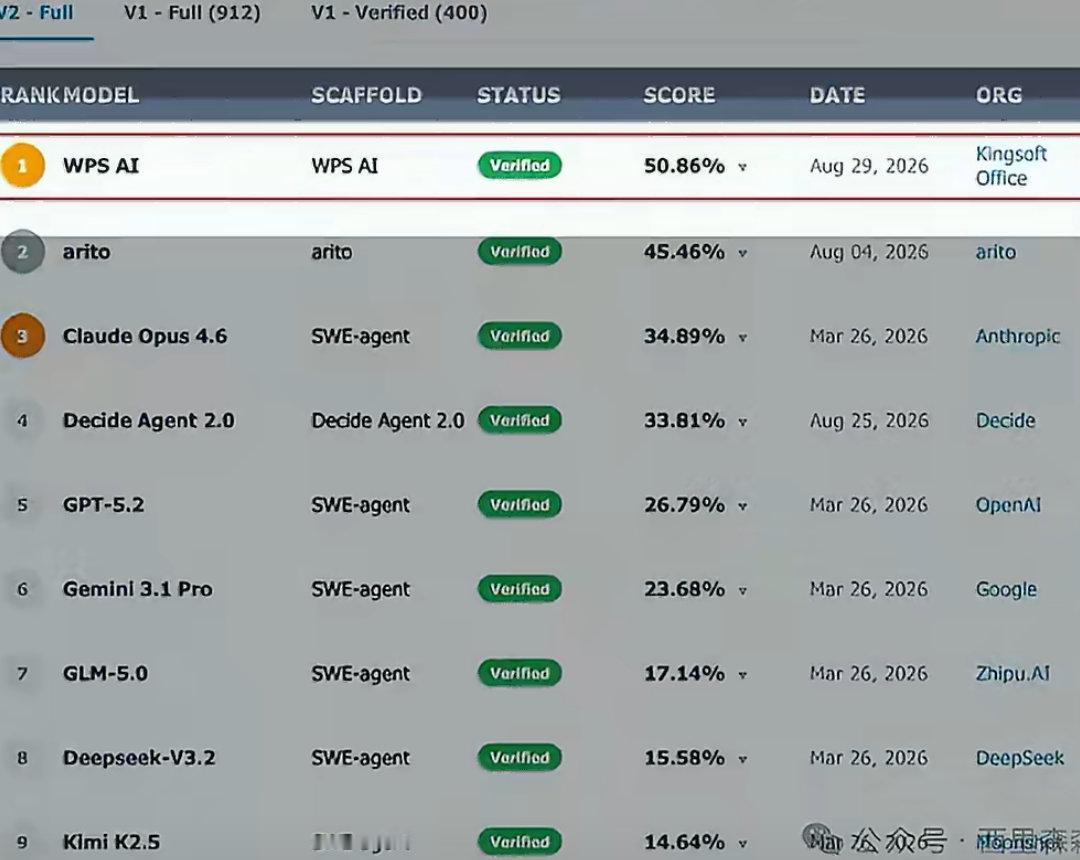The height and width of the screenshot is (860, 1080).
Task: Open the OpenAI organization link
Action: [x=1008, y=505]
